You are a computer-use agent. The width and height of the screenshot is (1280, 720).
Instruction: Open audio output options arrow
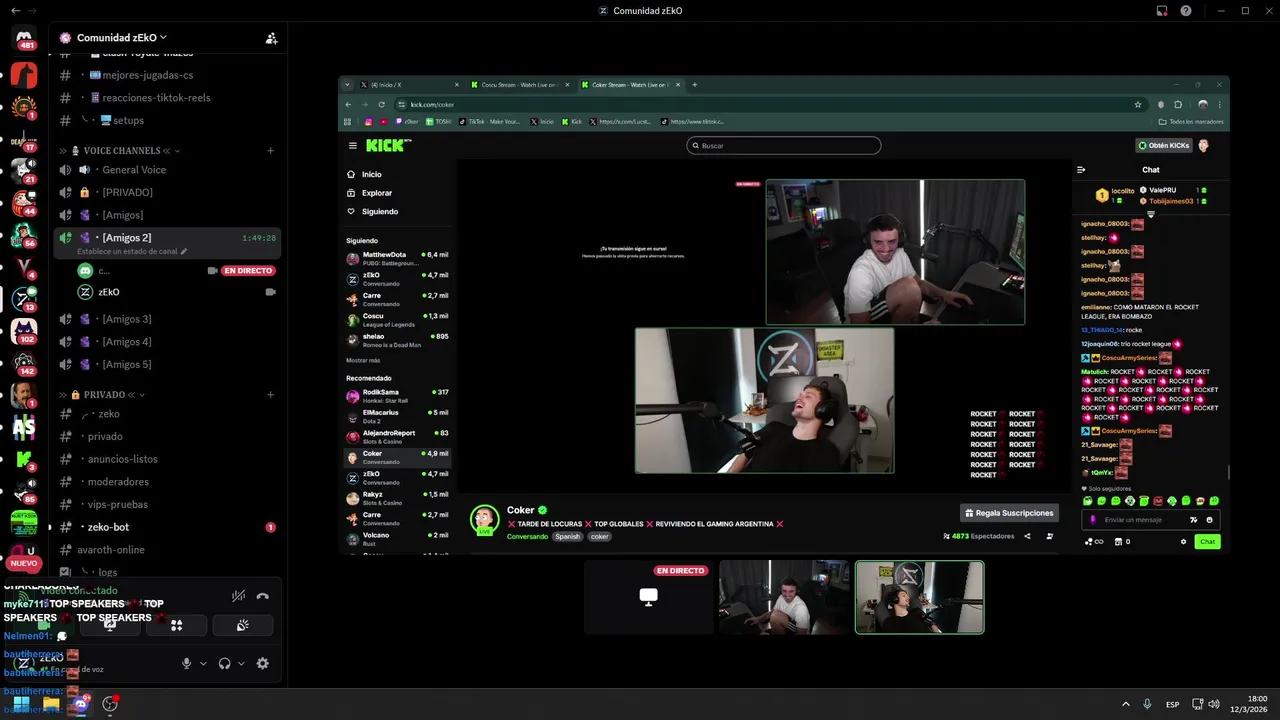[241, 664]
